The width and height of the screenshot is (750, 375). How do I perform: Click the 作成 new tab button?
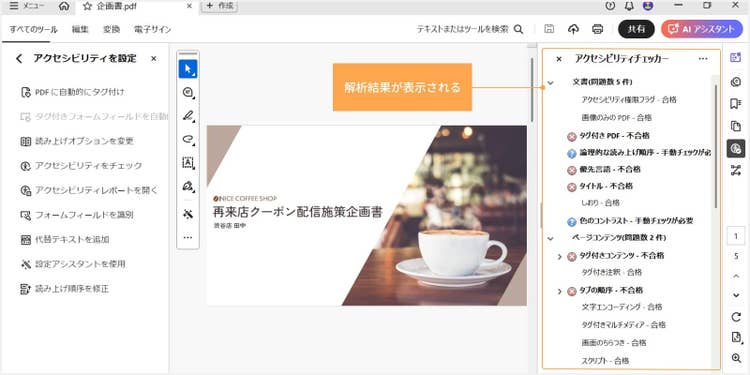point(220,6)
